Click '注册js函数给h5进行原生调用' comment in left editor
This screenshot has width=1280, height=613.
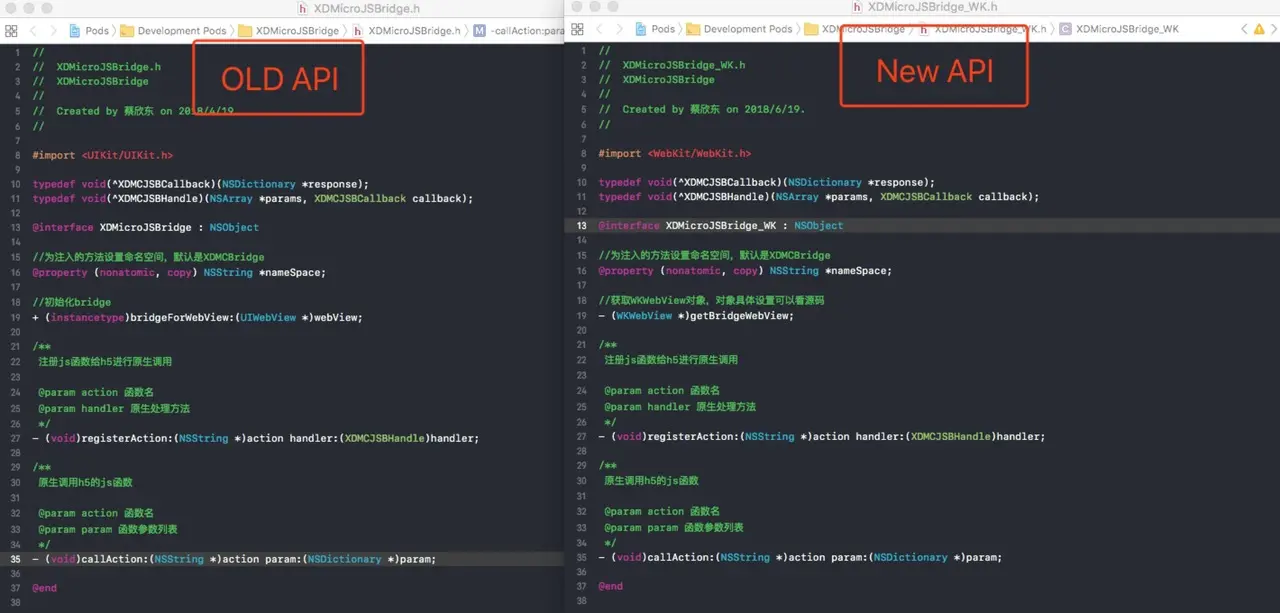[105, 361]
